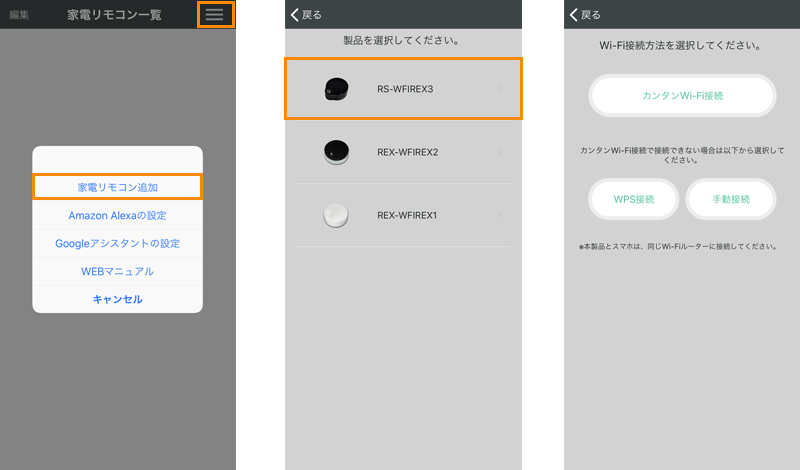Select the RS-WFIREX3 product name

(405, 89)
